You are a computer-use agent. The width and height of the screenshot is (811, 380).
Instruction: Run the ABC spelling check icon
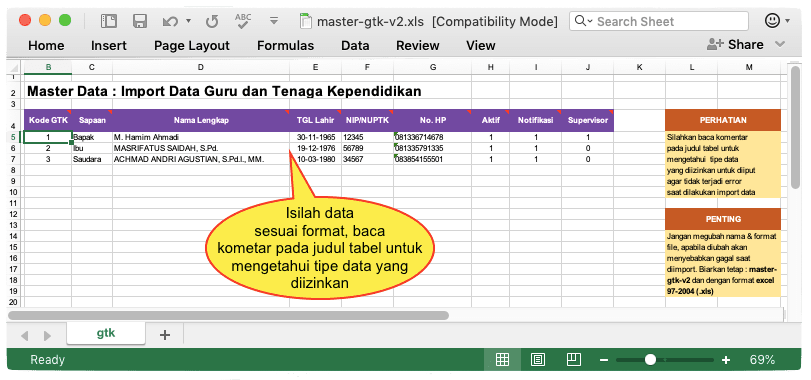point(243,21)
